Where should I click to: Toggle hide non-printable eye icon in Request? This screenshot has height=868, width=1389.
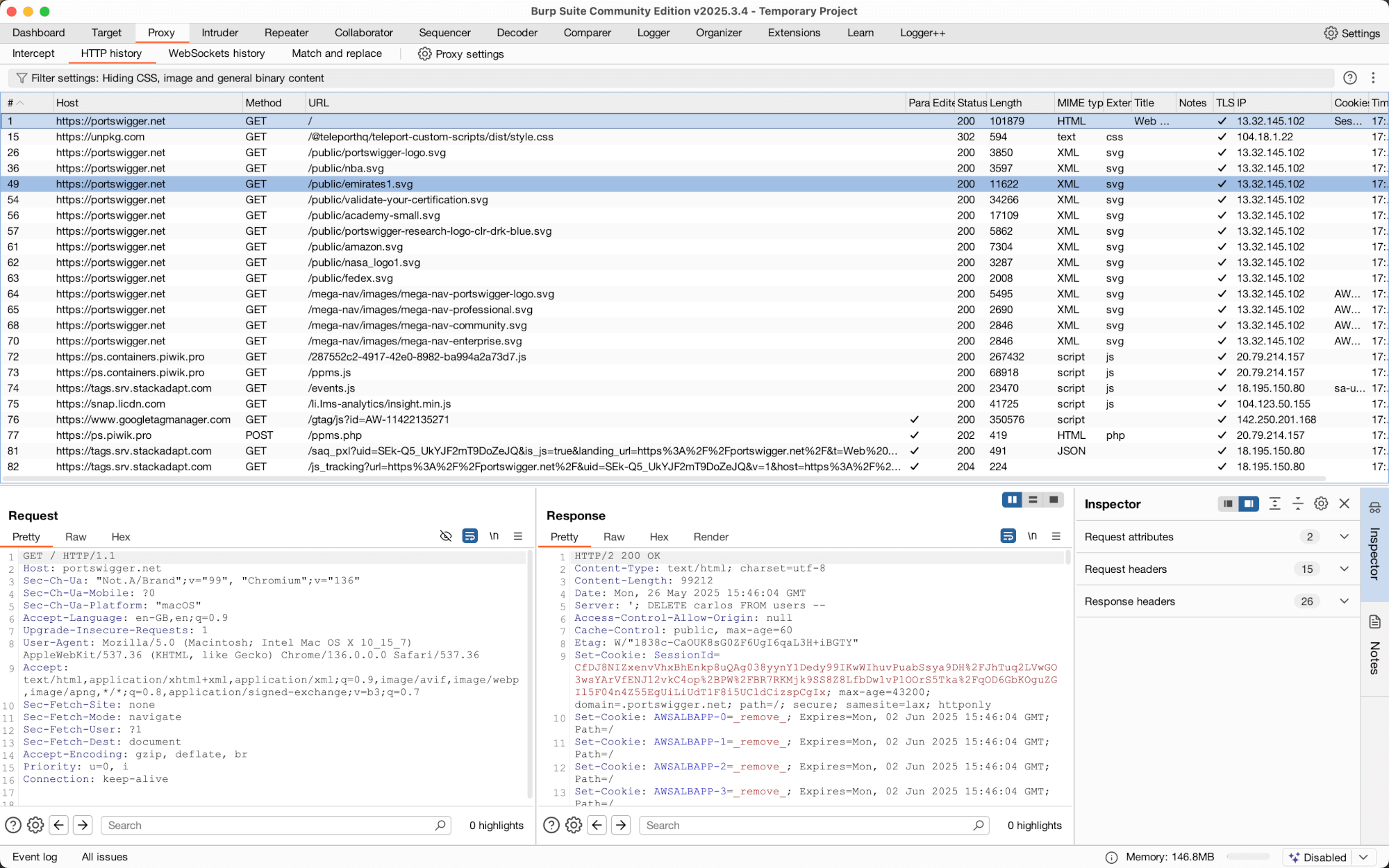click(446, 536)
